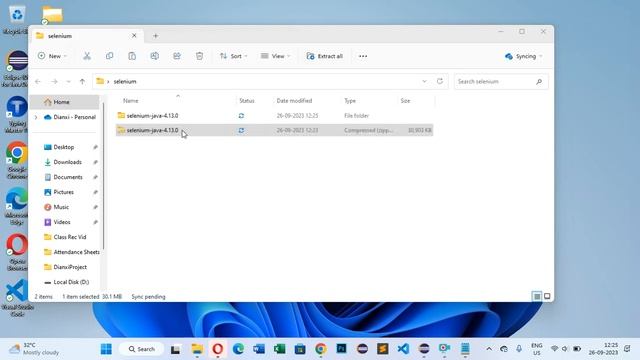Click the Cut scissors icon
The image size is (640, 360).
coord(87,56)
